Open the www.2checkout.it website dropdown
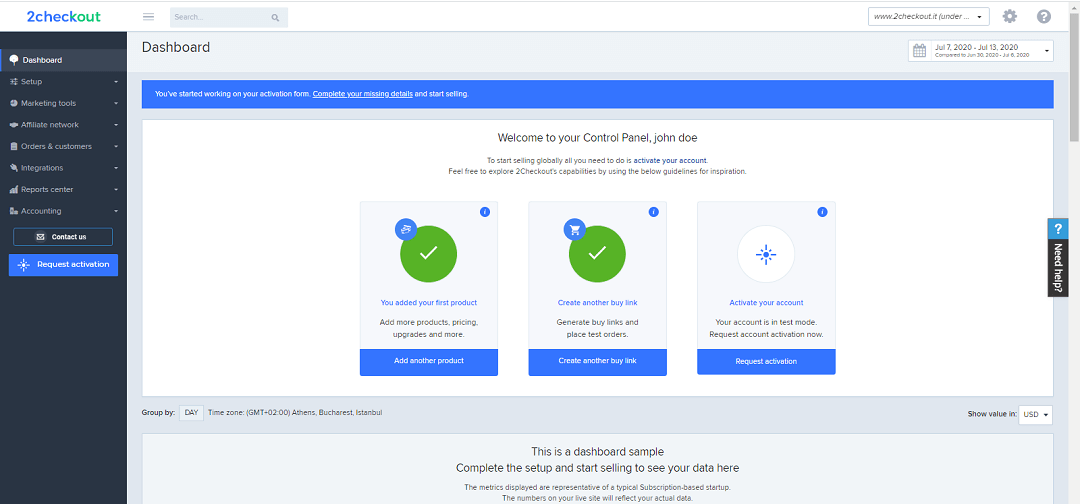1080x504 pixels. click(x=928, y=17)
